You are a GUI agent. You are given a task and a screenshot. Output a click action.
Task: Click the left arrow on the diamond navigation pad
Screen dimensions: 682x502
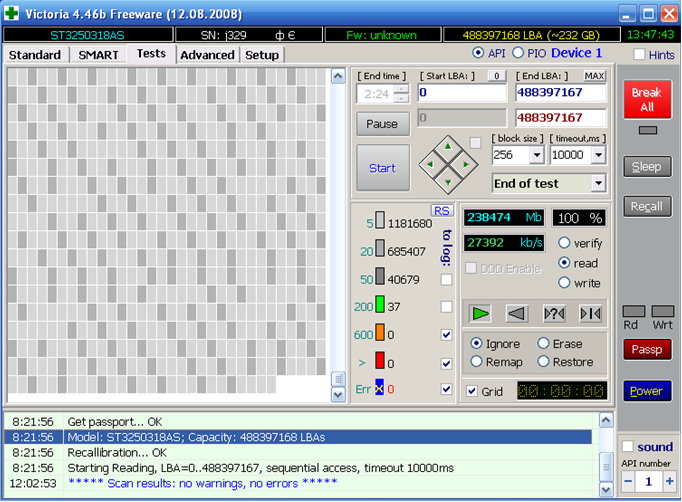pos(430,164)
